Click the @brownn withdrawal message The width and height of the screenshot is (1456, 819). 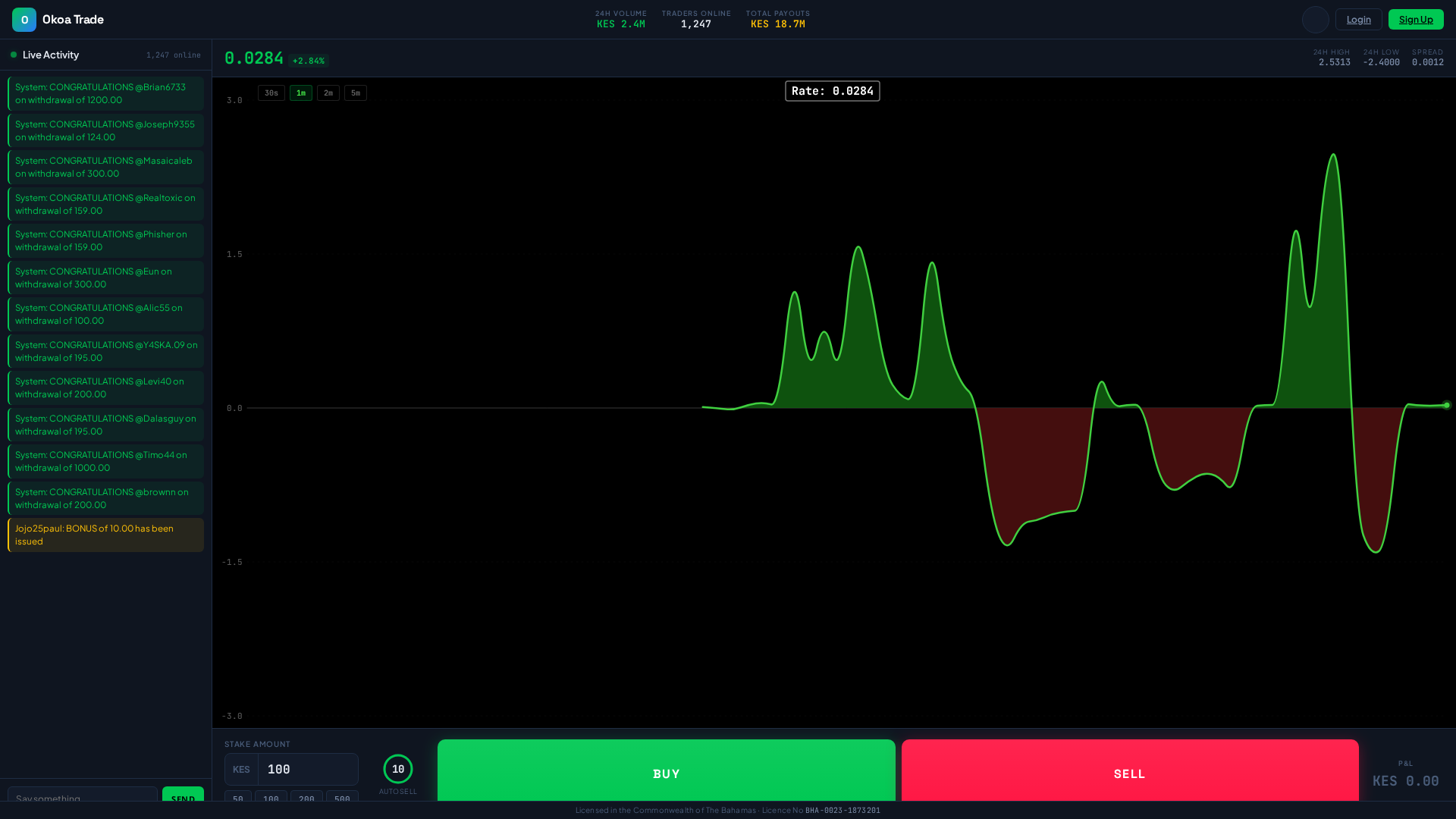pos(105,498)
